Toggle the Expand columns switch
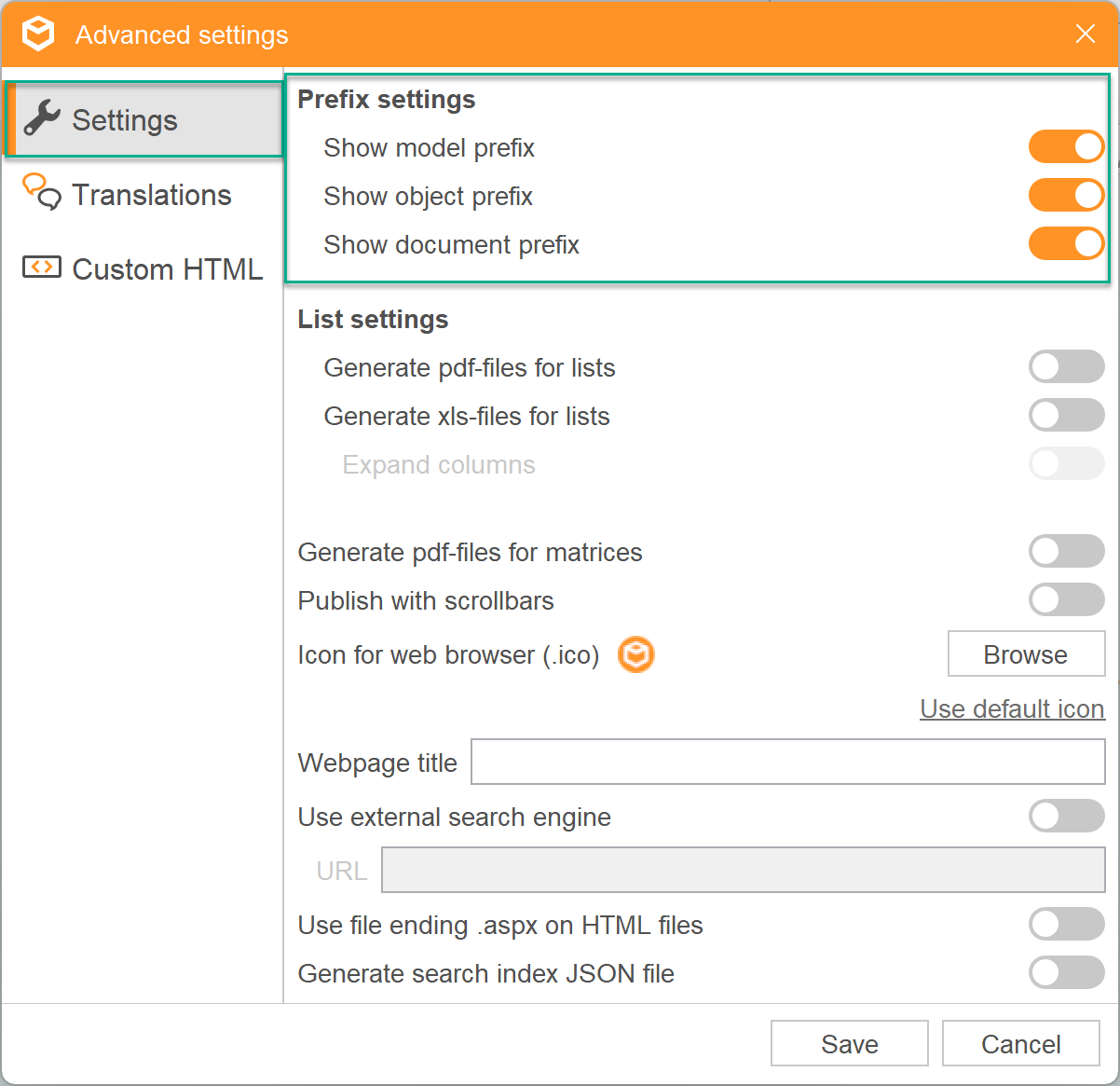This screenshot has width=1120, height=1086. click(x=1066, y=463)
